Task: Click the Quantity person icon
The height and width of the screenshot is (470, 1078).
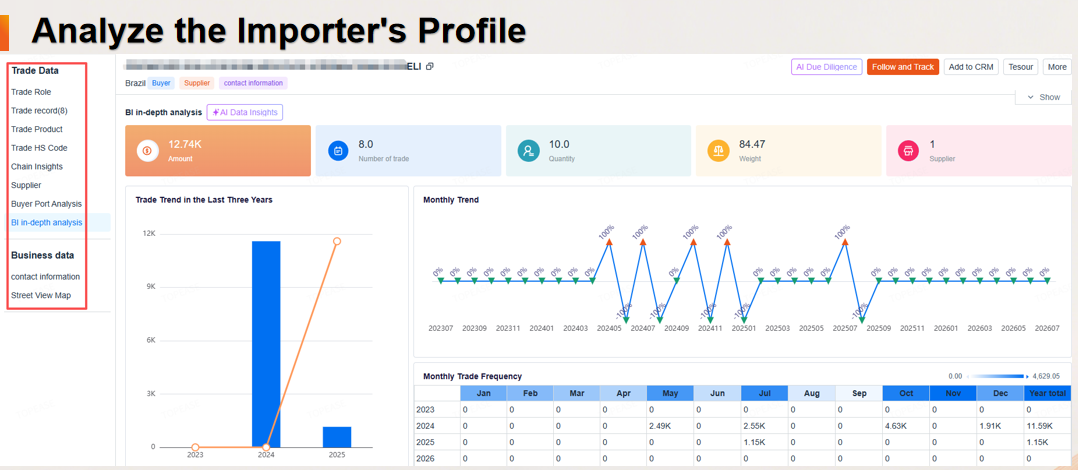Action: point(528,150)
